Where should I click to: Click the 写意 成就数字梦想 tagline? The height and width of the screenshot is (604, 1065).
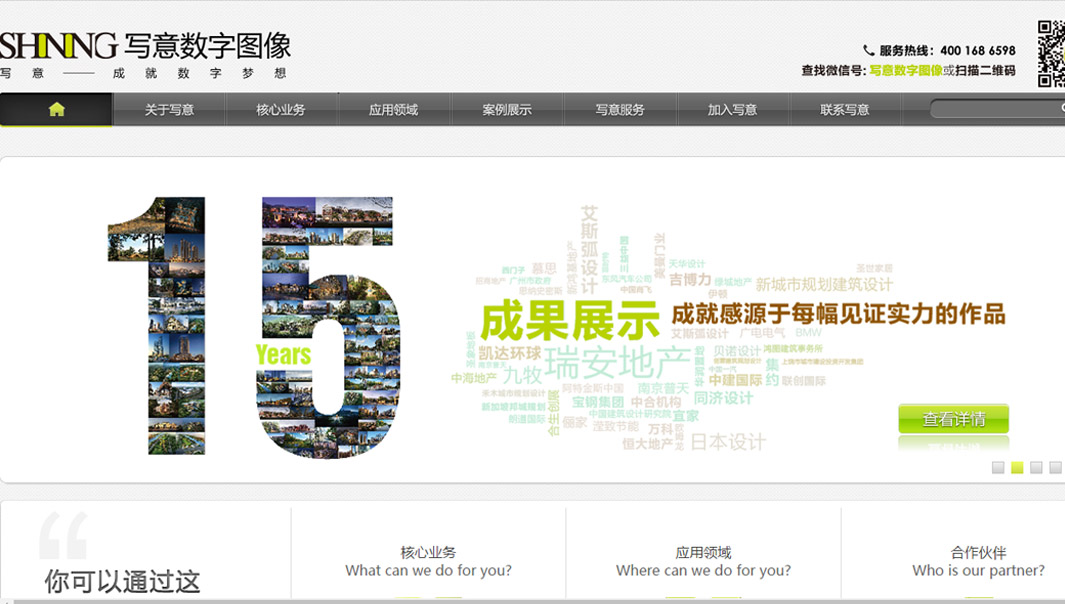coord(143,73)
